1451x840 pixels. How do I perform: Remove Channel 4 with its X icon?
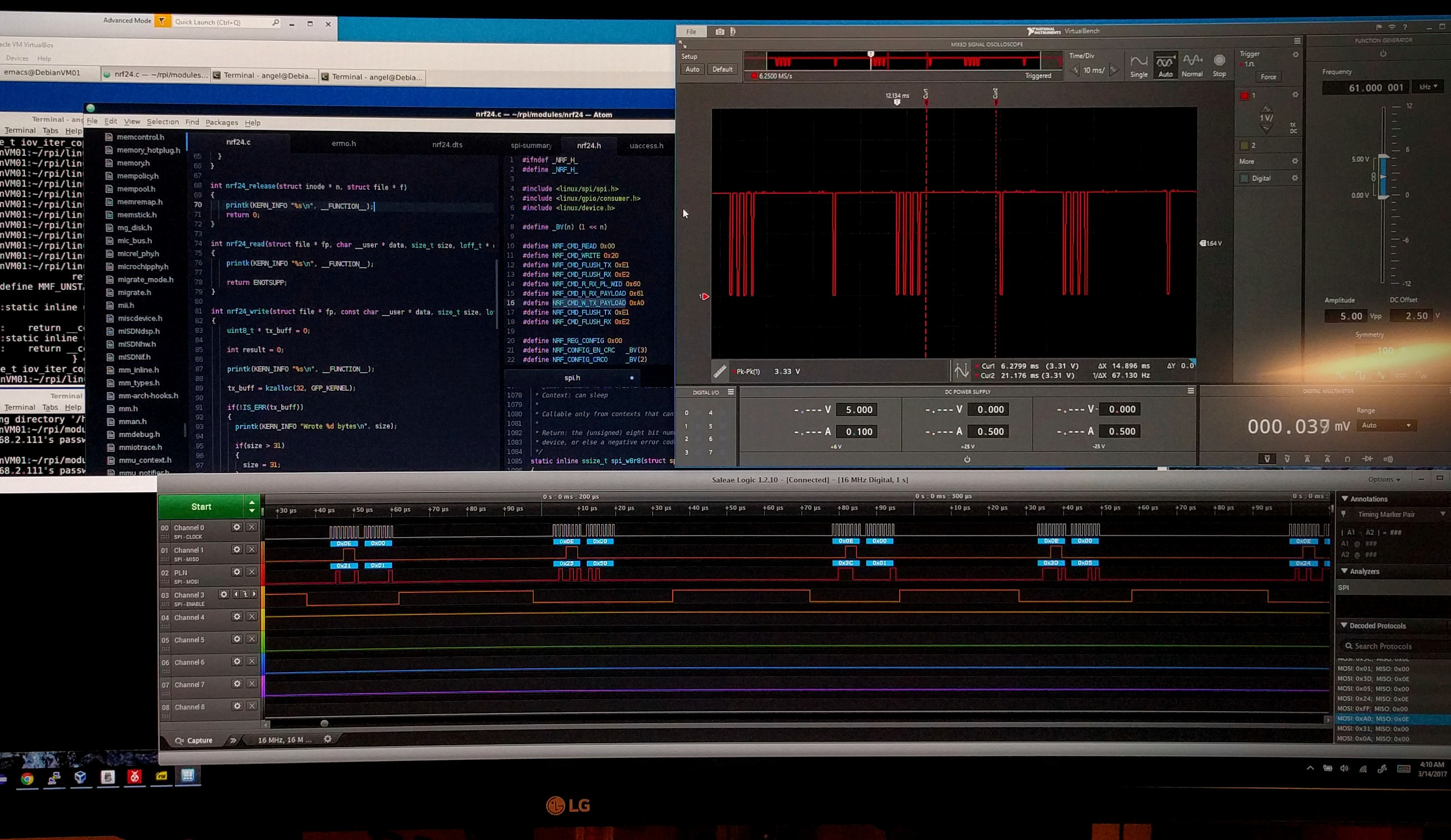(252, 616)
